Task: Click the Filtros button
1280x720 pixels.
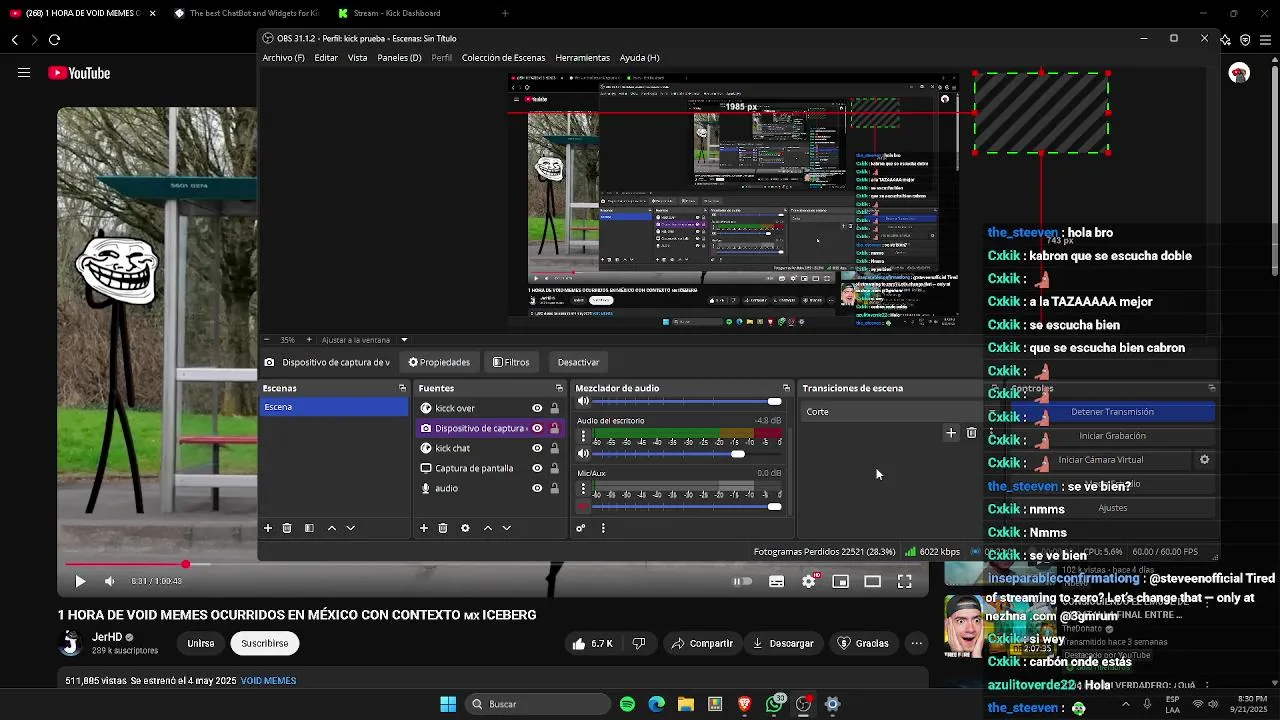Action: (511, 362)
